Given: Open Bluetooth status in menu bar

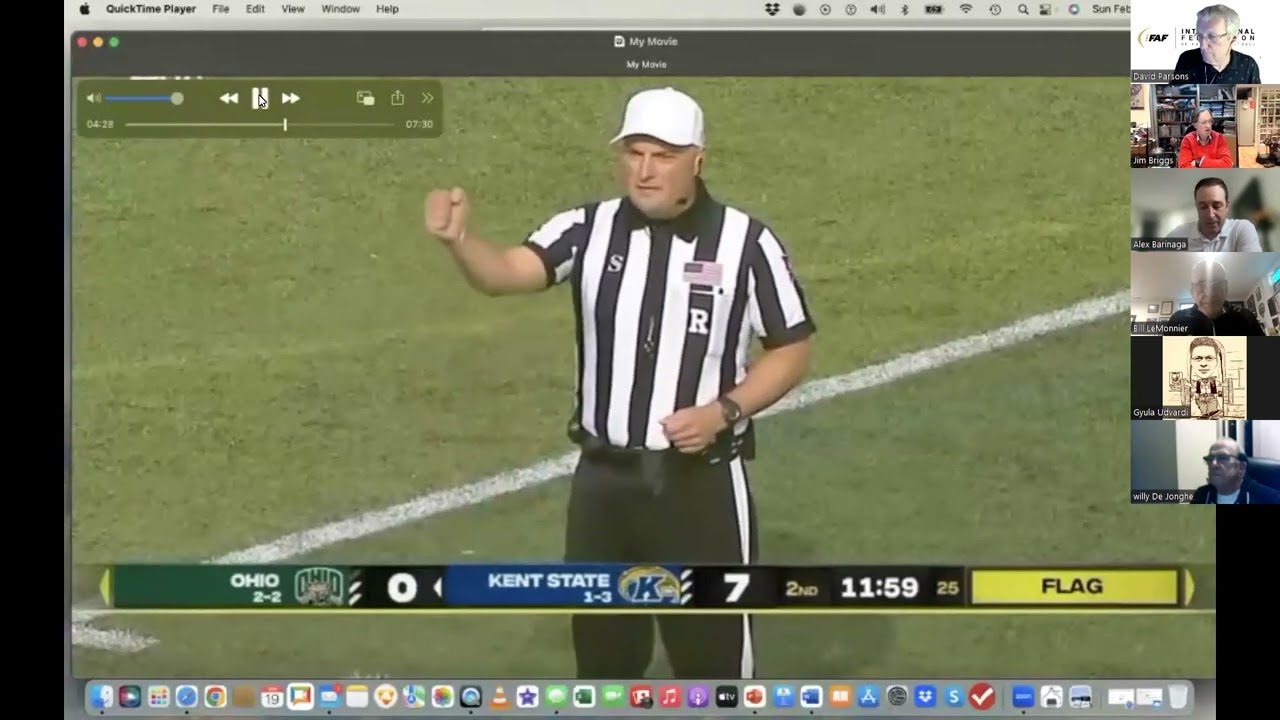Looking at the screenshot, I should (x=905, y=9).
